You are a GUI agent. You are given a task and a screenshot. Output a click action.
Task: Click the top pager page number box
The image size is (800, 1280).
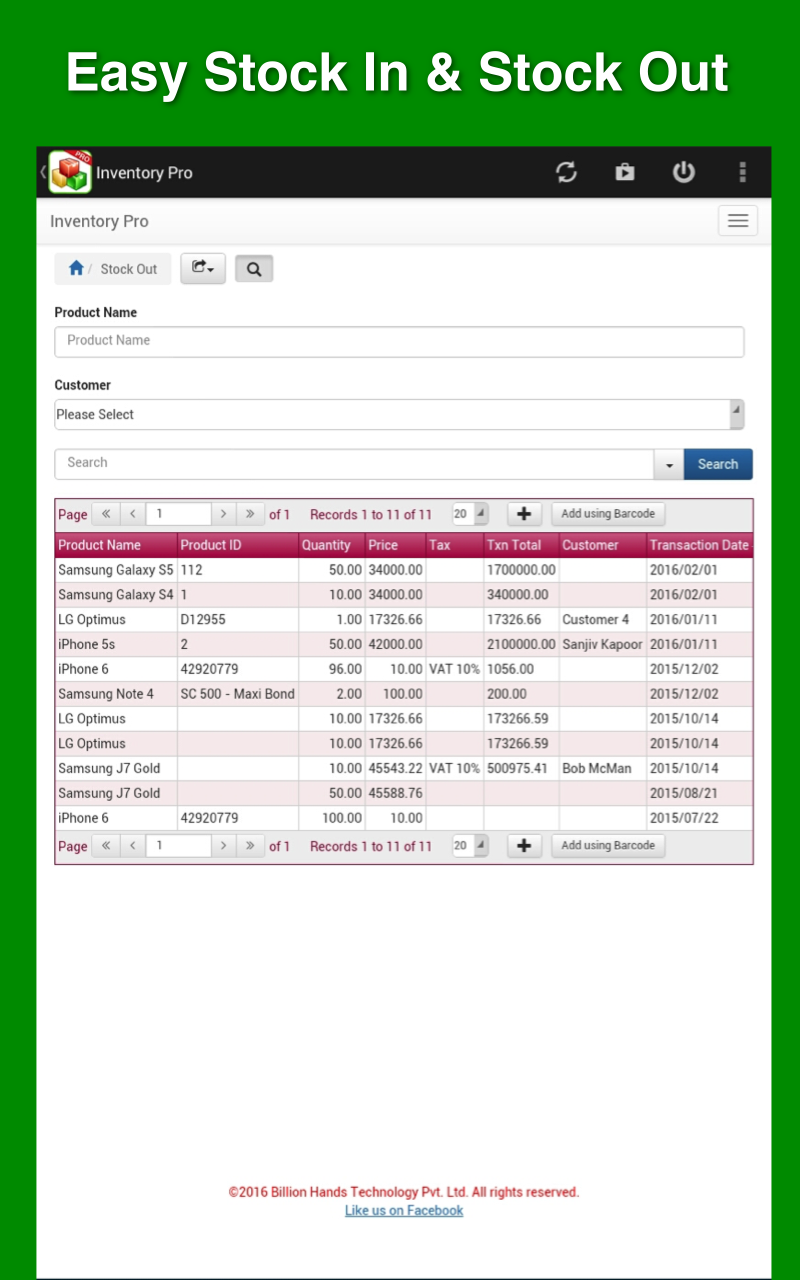(178, 514)
